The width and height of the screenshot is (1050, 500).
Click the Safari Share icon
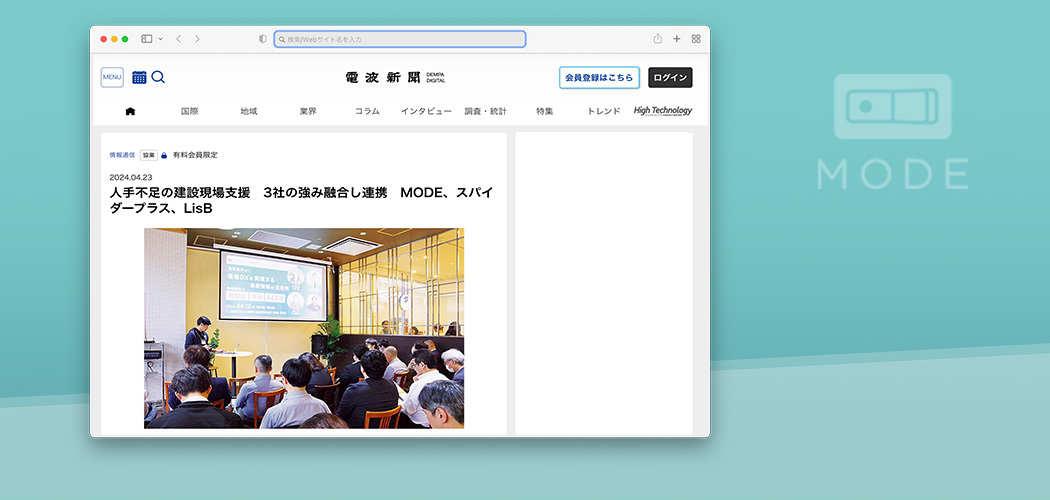click(x=658, y=39)
